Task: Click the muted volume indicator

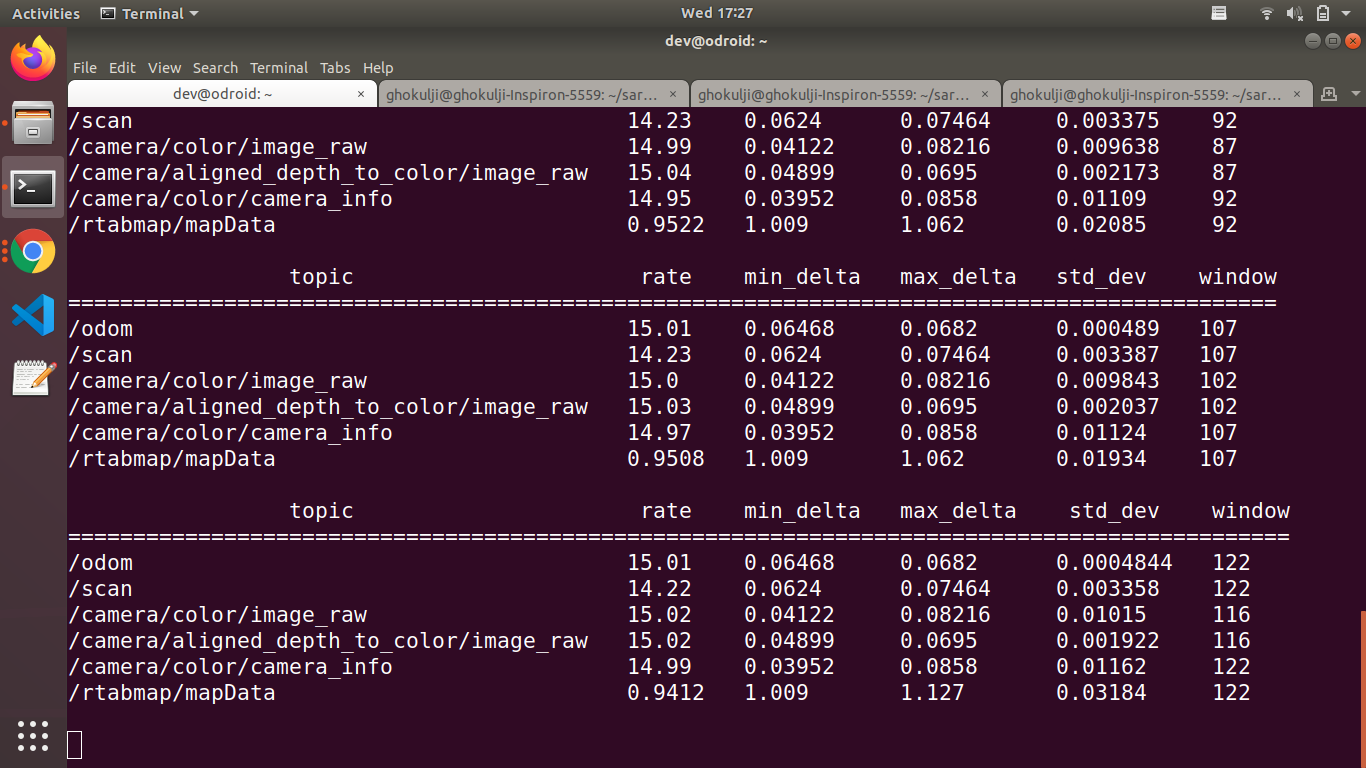Action: (x=1294, y=14)
